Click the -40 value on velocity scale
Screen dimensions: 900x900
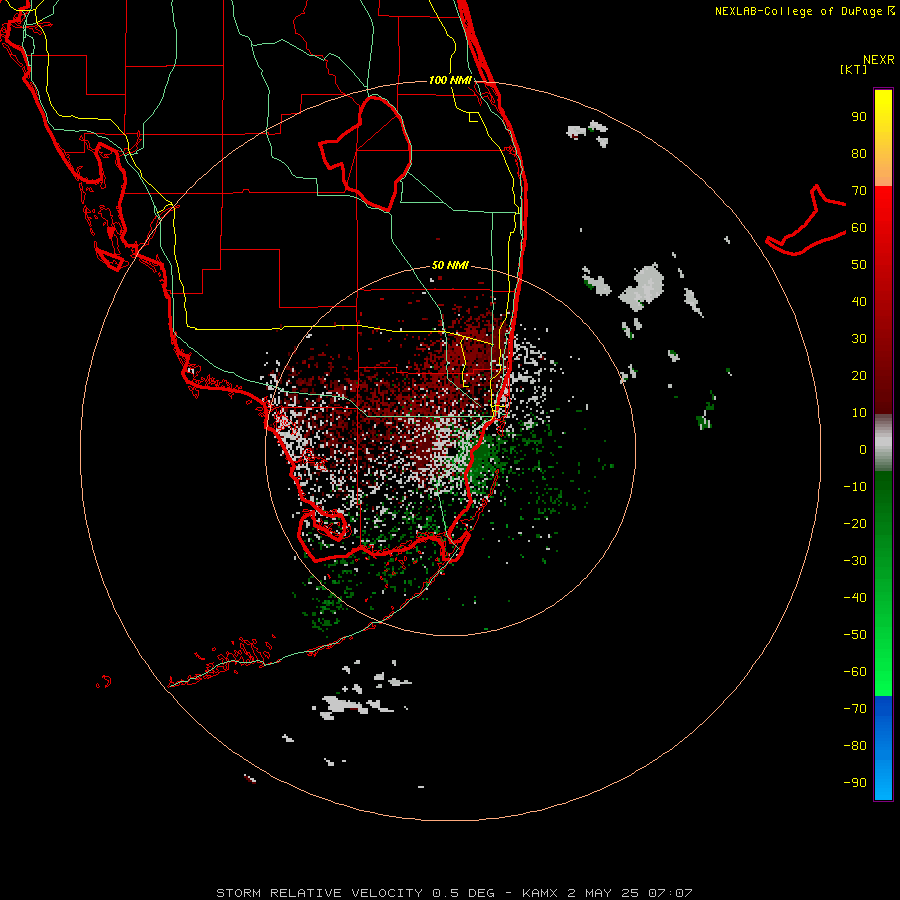(x=855, y=598)
